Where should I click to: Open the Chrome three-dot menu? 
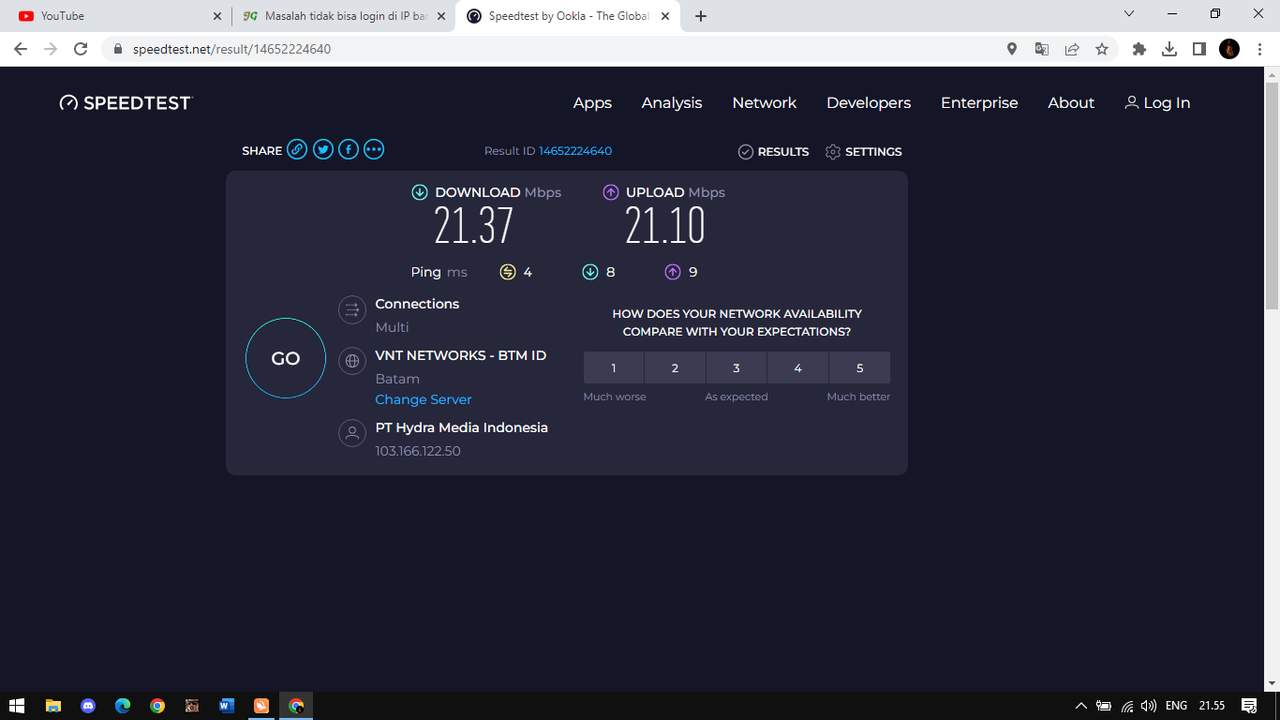click(1260, 49)
